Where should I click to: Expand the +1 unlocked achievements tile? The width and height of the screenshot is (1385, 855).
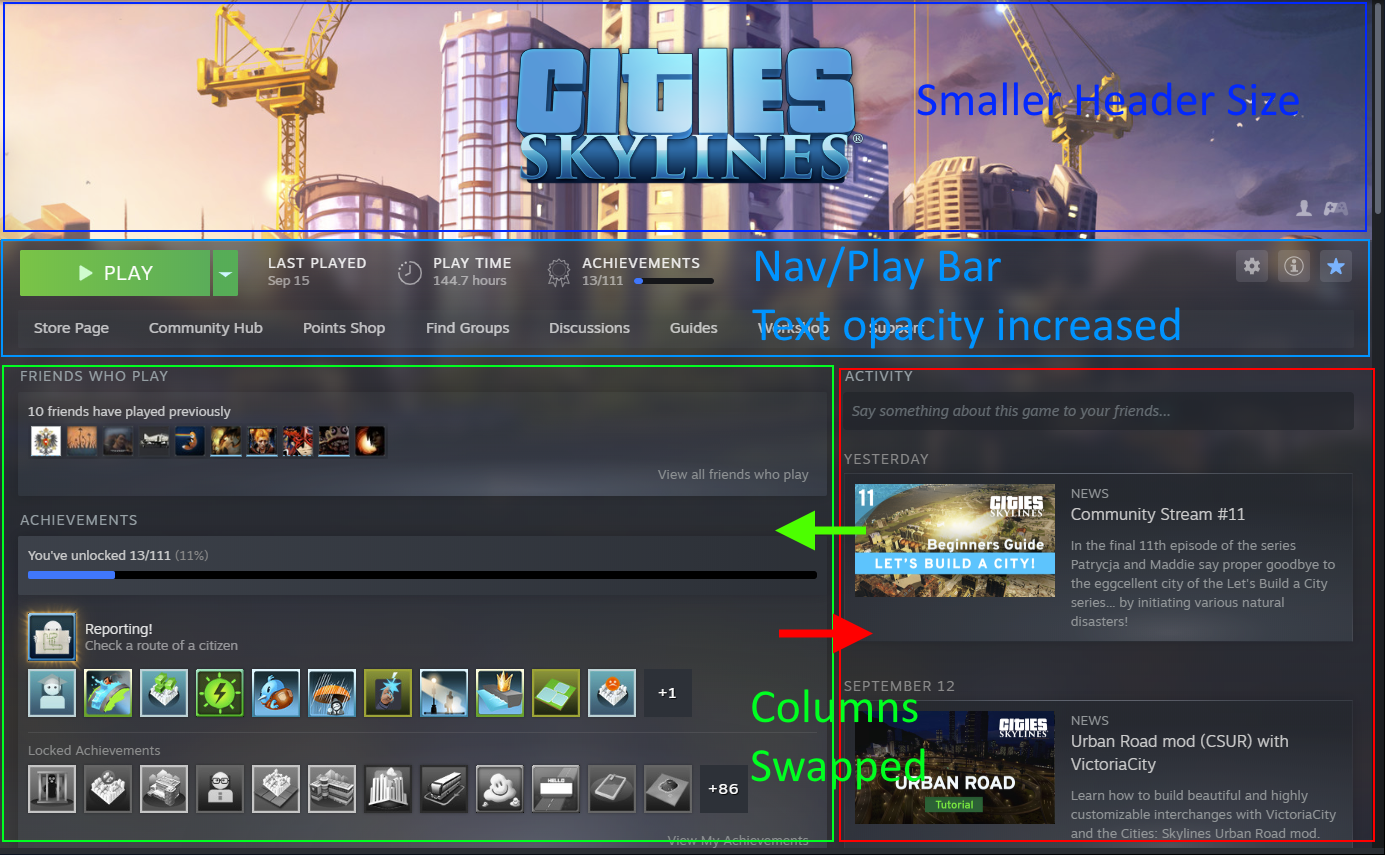(668, 693)
